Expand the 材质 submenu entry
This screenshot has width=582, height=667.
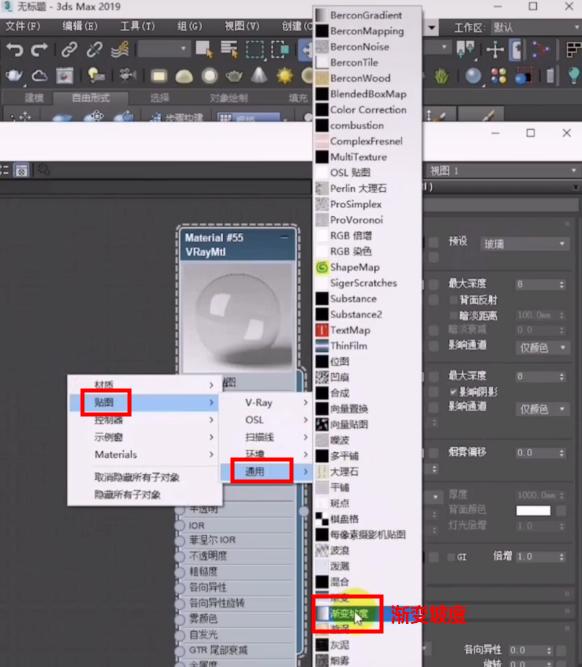click(144, 385)
